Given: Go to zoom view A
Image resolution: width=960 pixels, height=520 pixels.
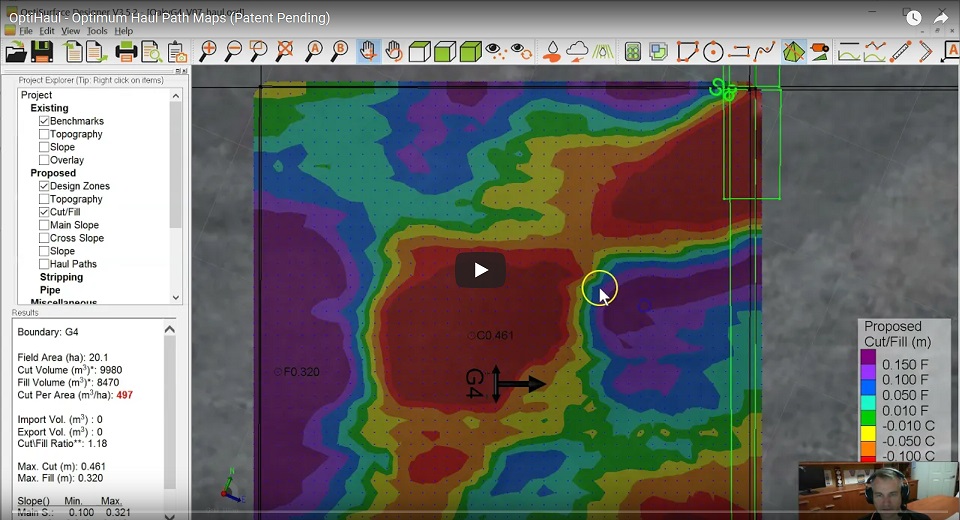Looking at the screenshot, I should [314, 51].
